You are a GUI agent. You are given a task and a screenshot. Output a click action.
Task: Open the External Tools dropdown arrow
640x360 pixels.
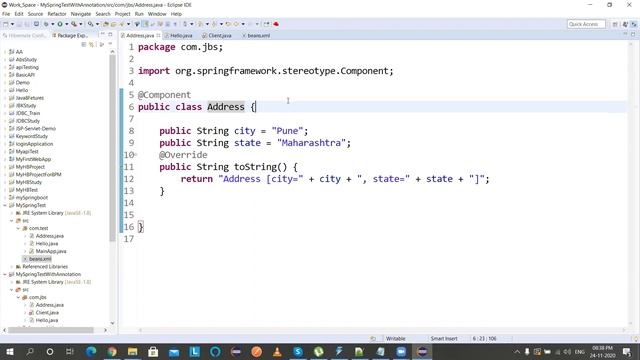click(x=81, y=24)
